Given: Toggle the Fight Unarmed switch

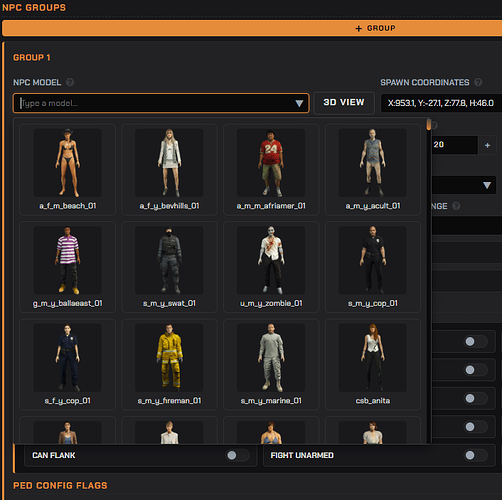Looking at the screenshot, I should tap(476, 455).
